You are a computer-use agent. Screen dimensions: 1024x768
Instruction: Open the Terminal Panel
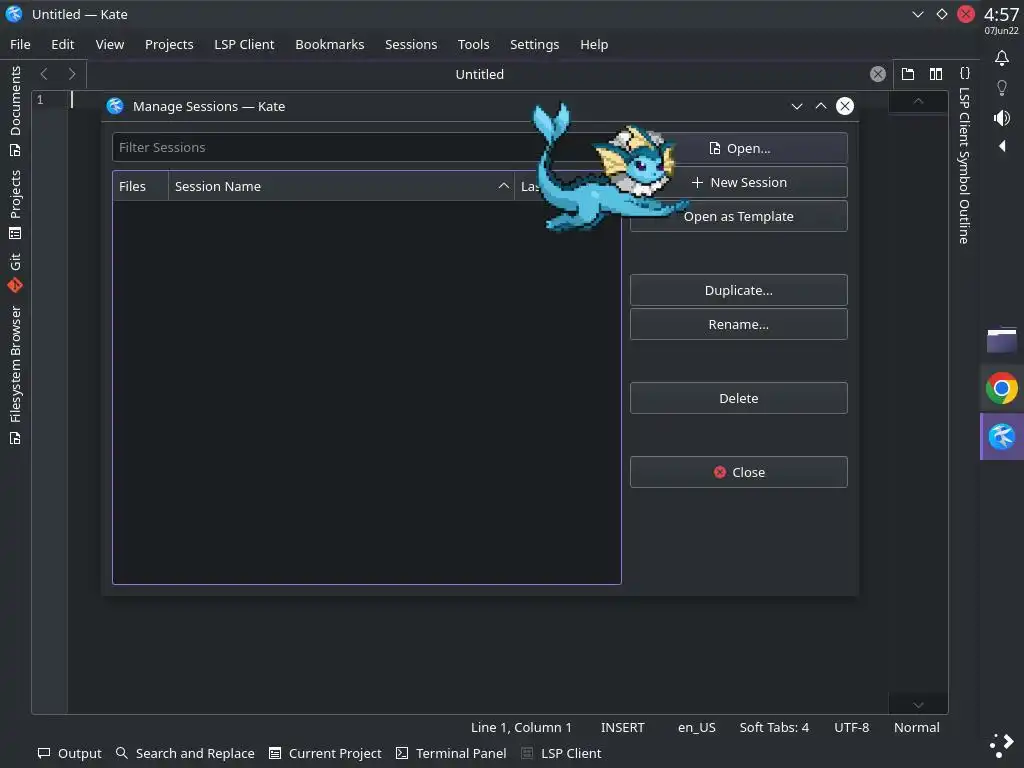click(451, 753)
